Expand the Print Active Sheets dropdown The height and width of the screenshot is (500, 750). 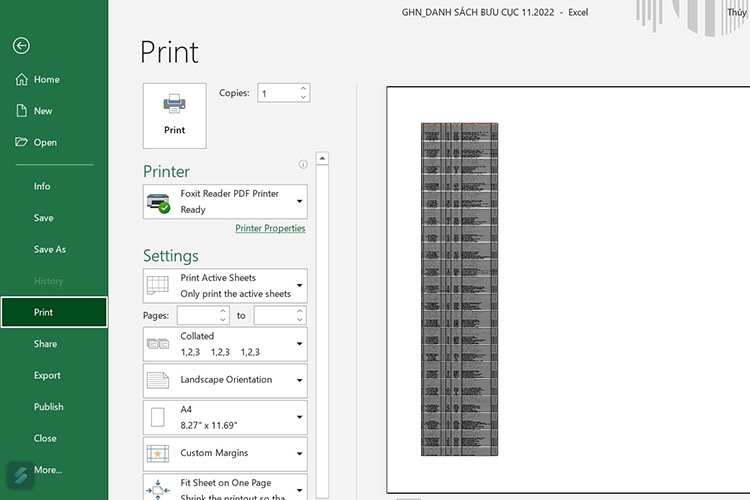tap(225, 286)
